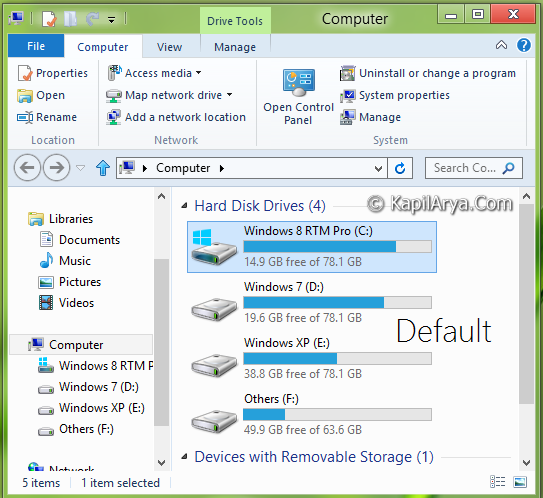The height and width of the screenshot is (498, 543).
Task: Go up one level with the up arrow
Action: [x=103, y=168]
